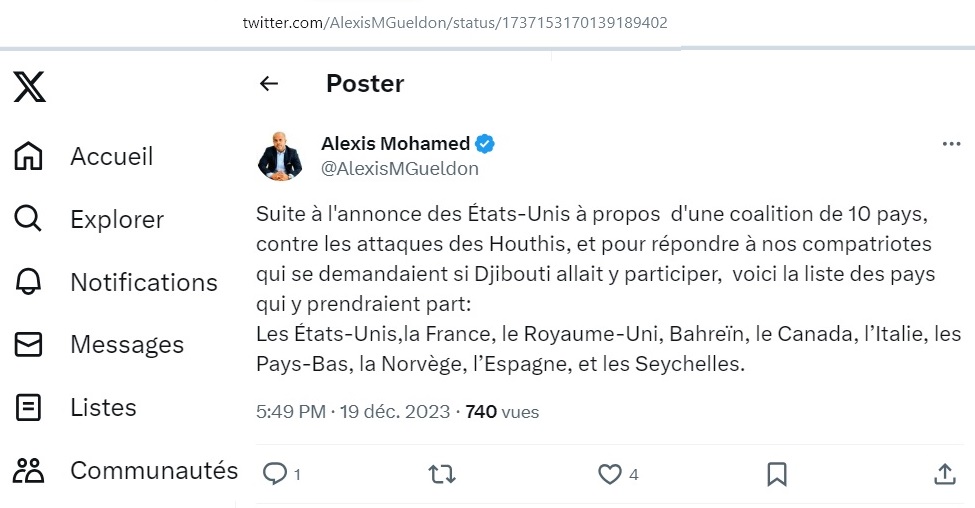Click the twitter.com URL address field

tap(455, 23)
